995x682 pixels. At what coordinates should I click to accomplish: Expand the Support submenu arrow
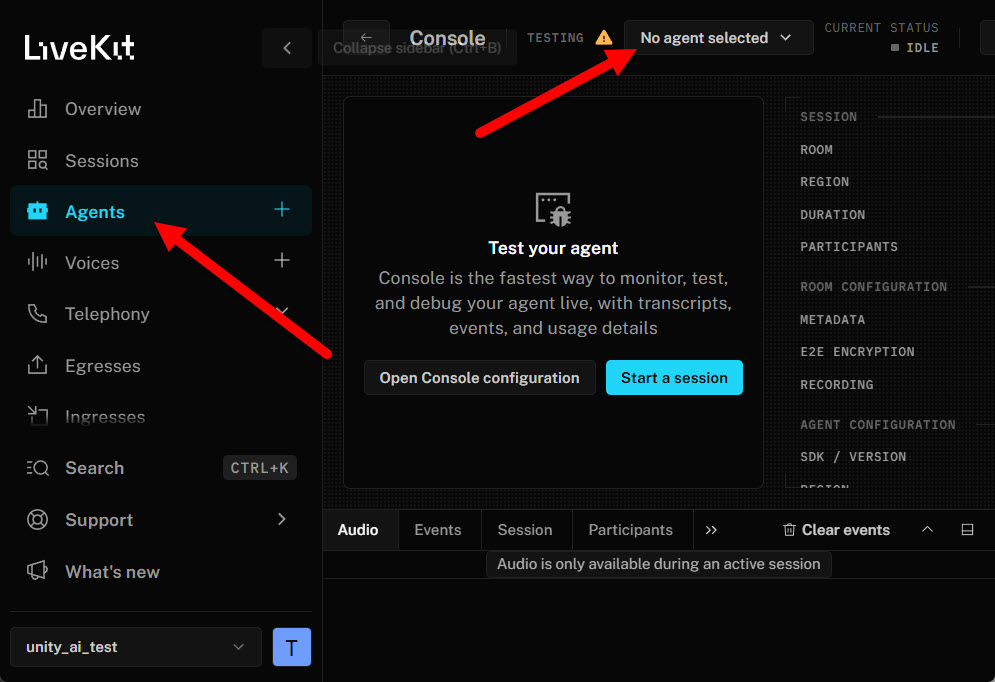[x=282, y=519]
